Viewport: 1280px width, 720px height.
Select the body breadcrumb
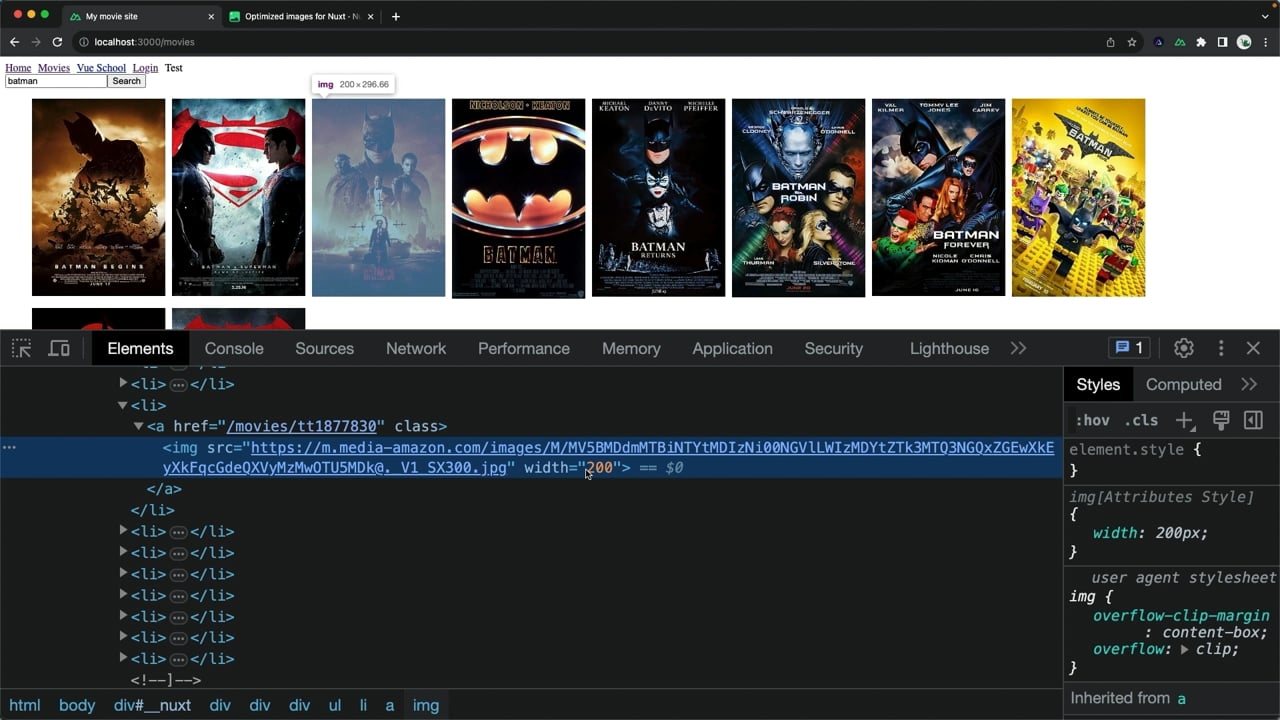click(x=76, y=705)
